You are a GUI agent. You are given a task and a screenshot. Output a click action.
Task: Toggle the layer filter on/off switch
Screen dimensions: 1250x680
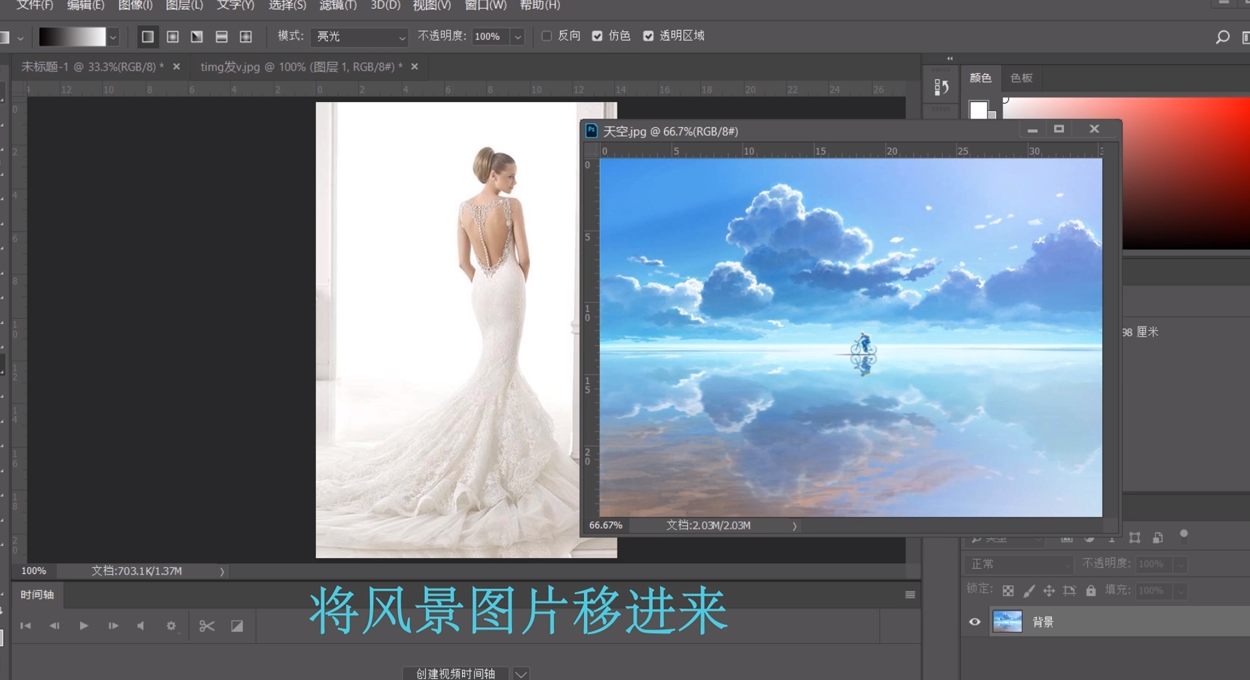point(1184,535)
